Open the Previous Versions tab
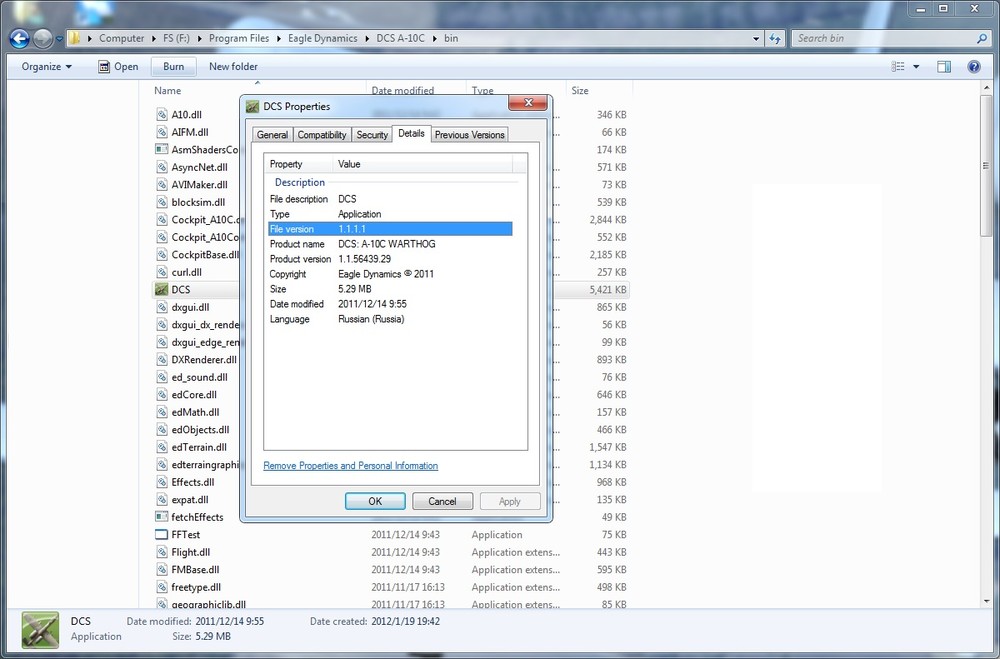Image resolution: width=1000 pixels, height=659 pixels. coord(469,135)
